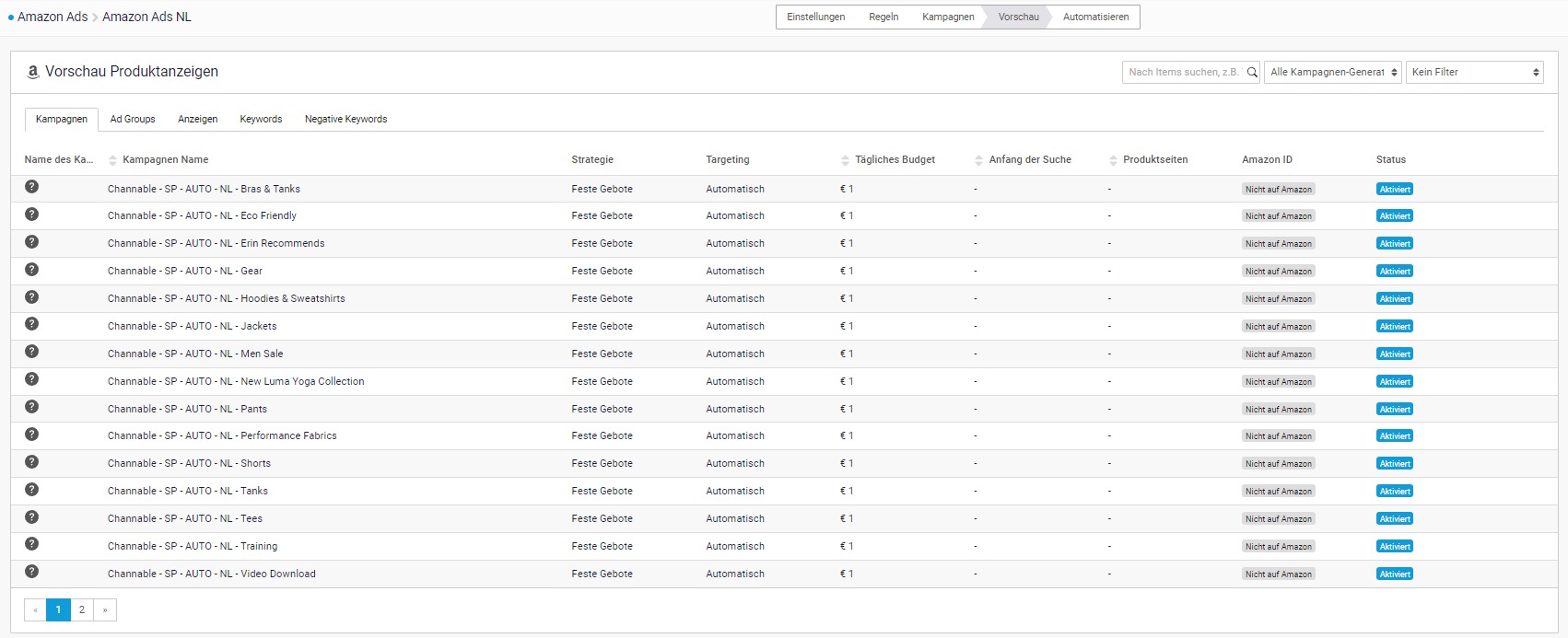Click Channable - SP - AUTO - NL - Men Sale

pyautogui.click(x=195, y=354)
